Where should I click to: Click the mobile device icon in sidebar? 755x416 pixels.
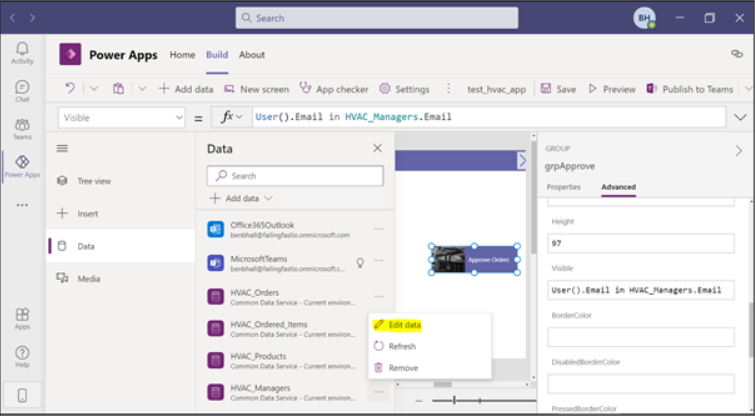[22, 395]
